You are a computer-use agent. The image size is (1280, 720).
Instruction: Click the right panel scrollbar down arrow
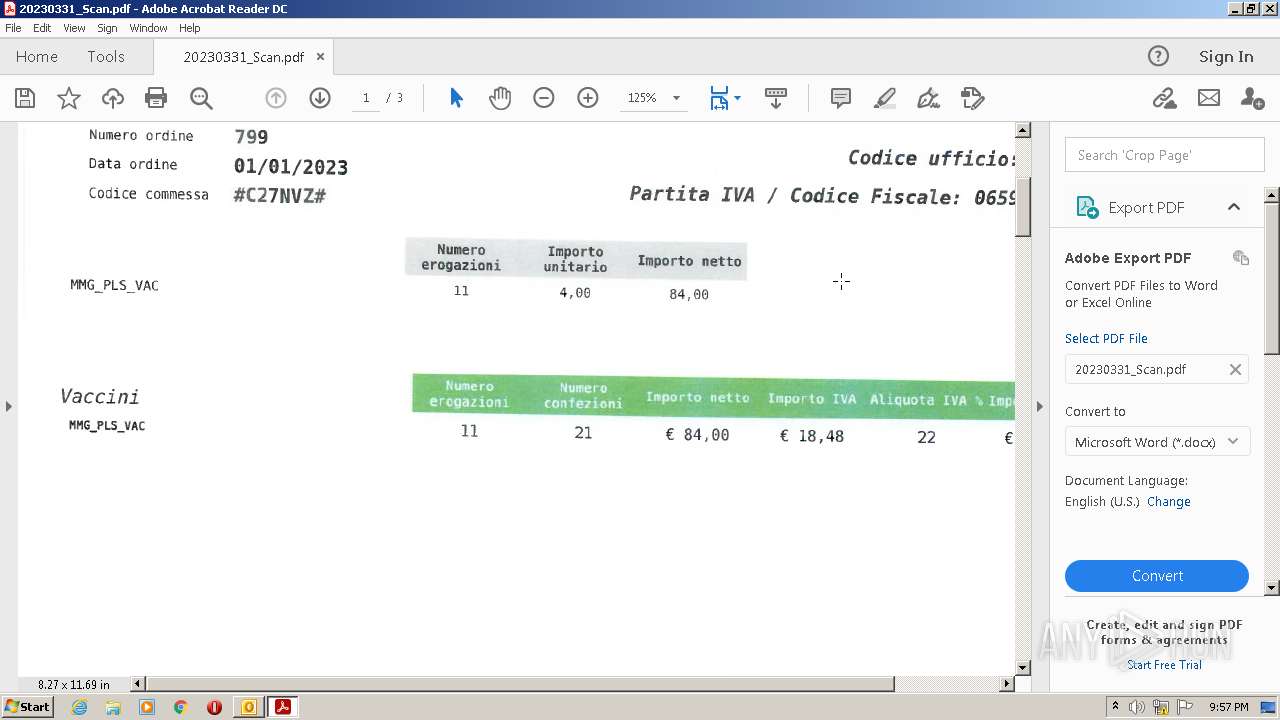click(1272, 587)
